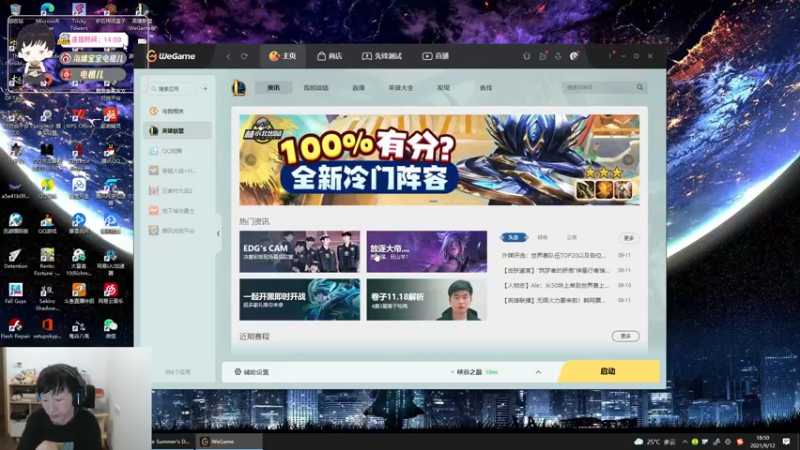Open the 直播 tab in WeGame header
The height and width of the screenshot is (450, 800).
pyautogui.click(x=435, y=56)
